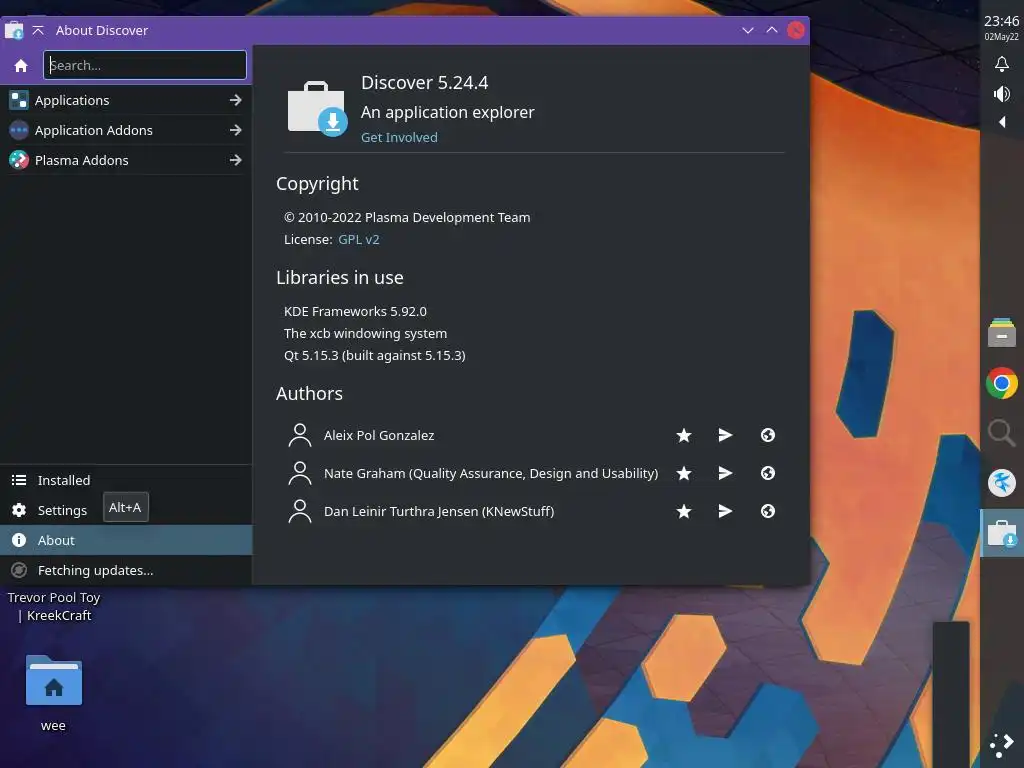Click star icon for Nate Graham

click(684, 473)
